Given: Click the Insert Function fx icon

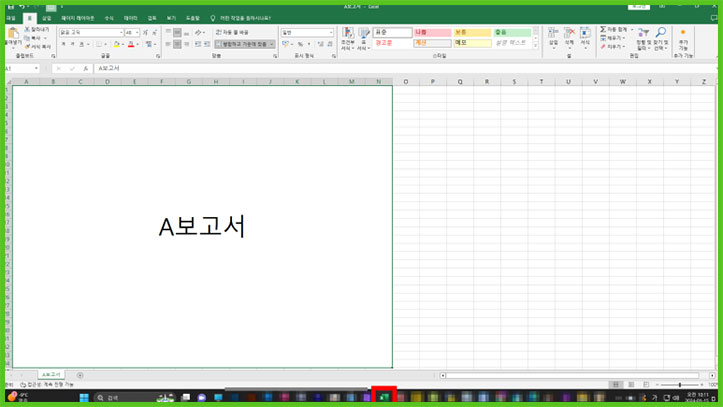Looking at the screenshot, I should coord(85,68).
